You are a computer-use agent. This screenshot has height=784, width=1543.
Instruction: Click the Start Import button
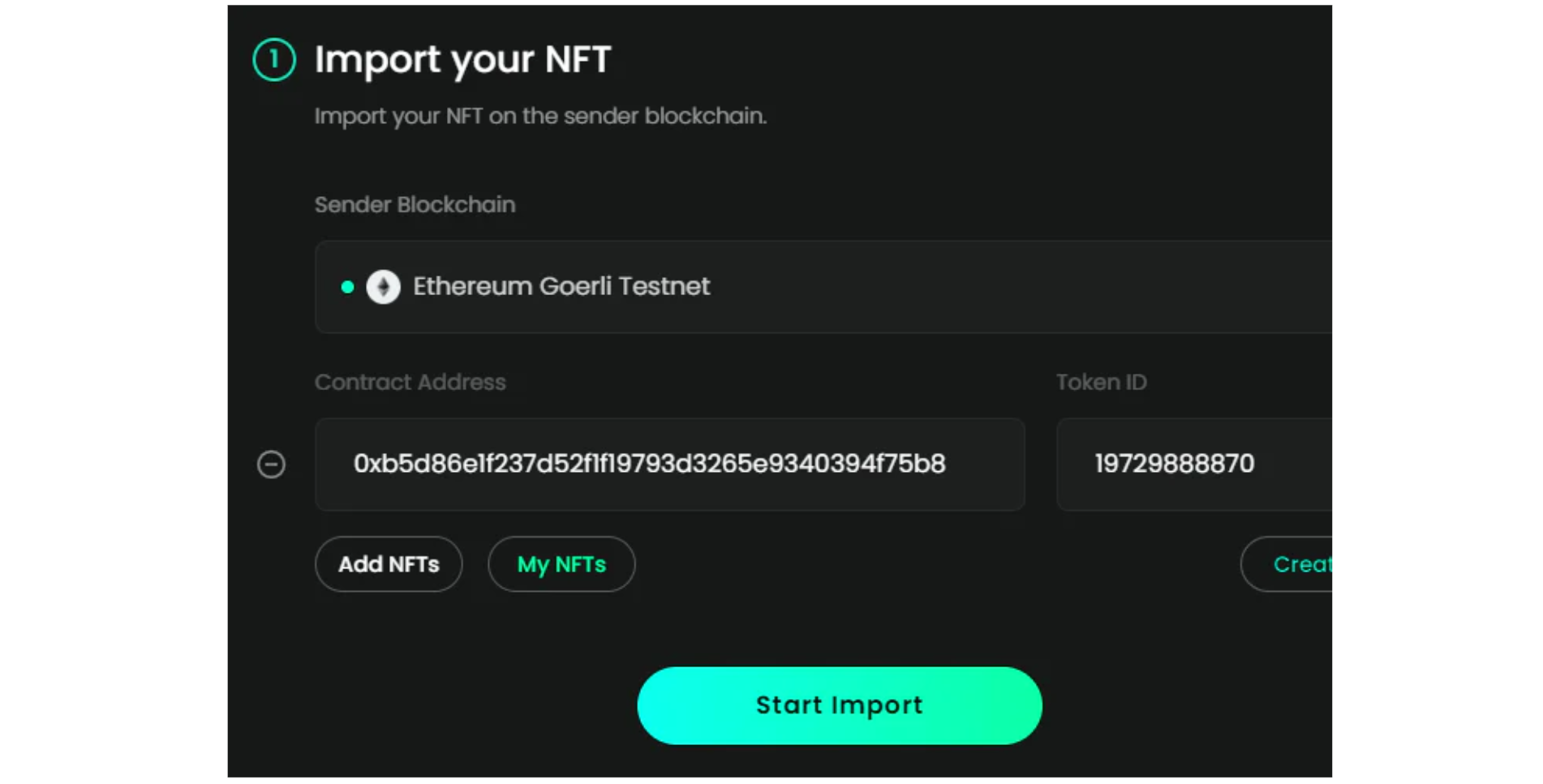click(x=840, y=705)
